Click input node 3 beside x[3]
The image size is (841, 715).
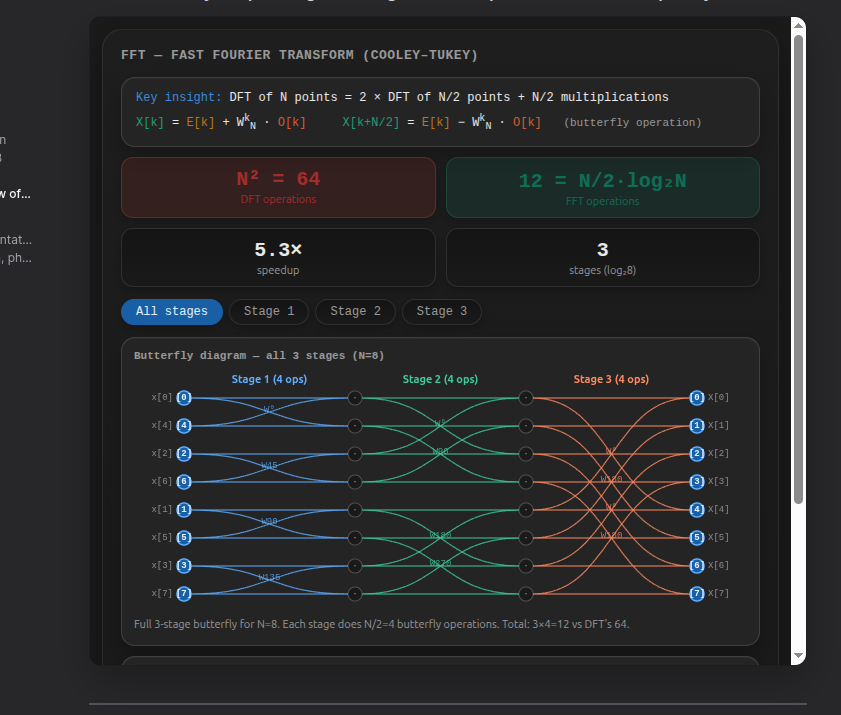[x=184, y=565]
